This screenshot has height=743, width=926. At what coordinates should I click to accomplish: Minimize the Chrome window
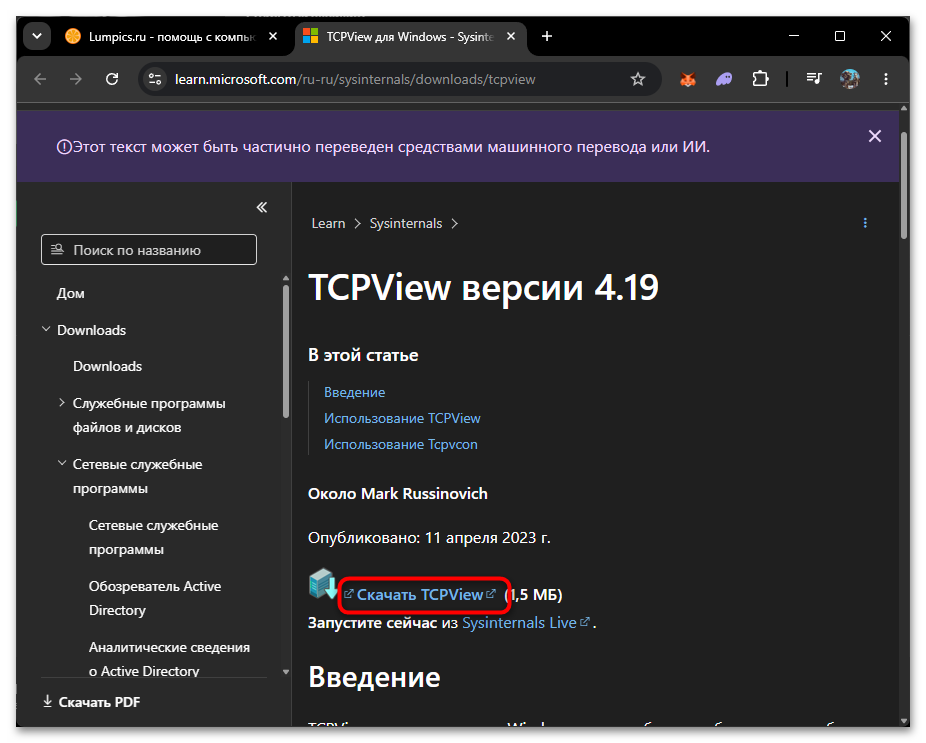[x=794, y=37]
